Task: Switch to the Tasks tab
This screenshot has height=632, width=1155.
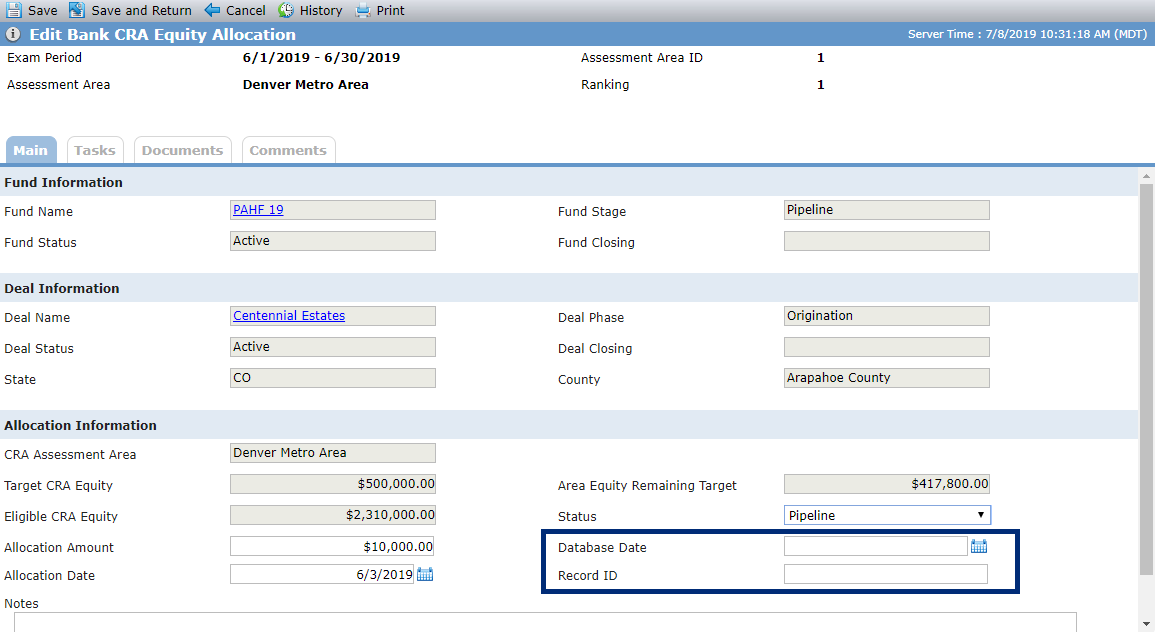Action: coord(95,150)
